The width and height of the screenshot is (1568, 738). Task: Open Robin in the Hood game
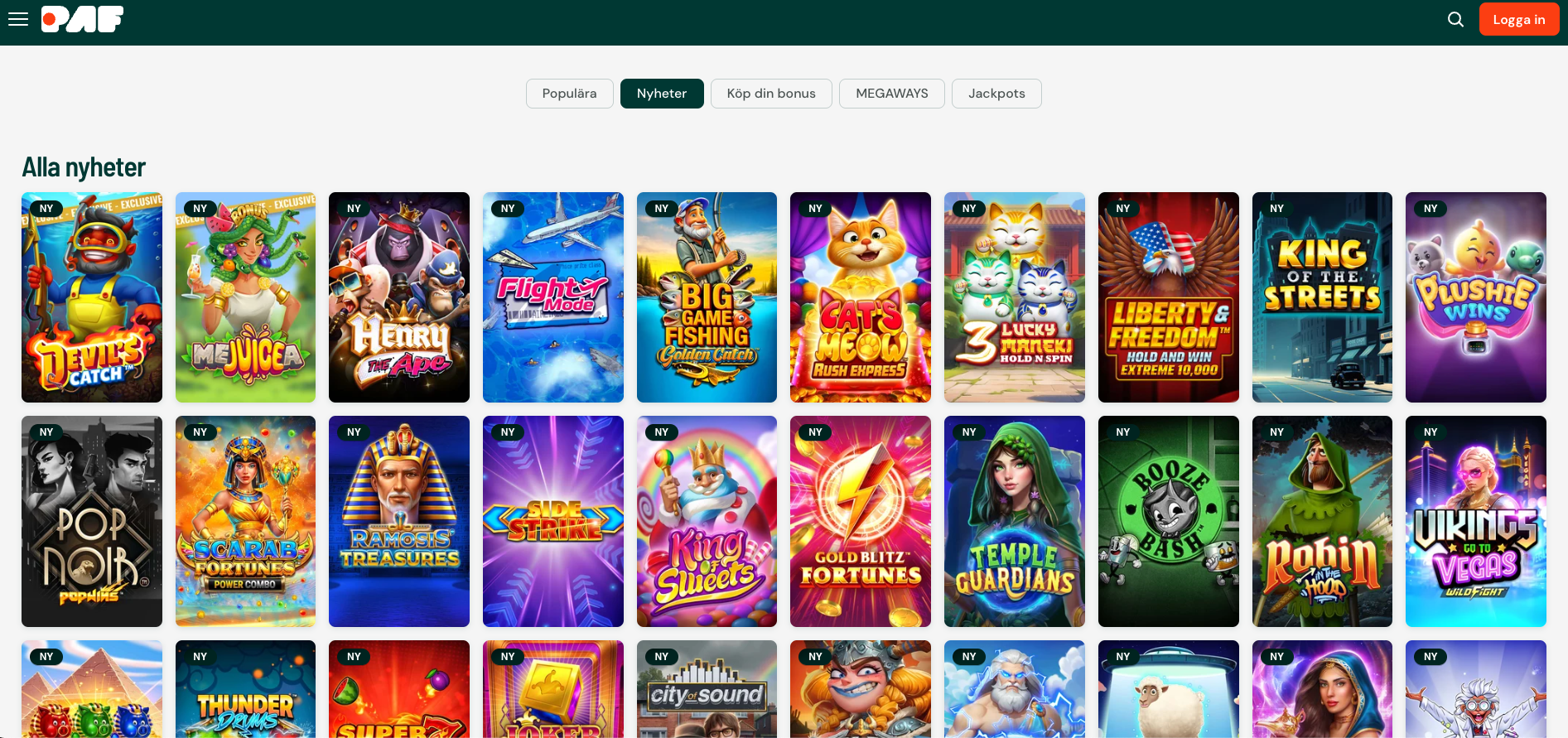1323,521
